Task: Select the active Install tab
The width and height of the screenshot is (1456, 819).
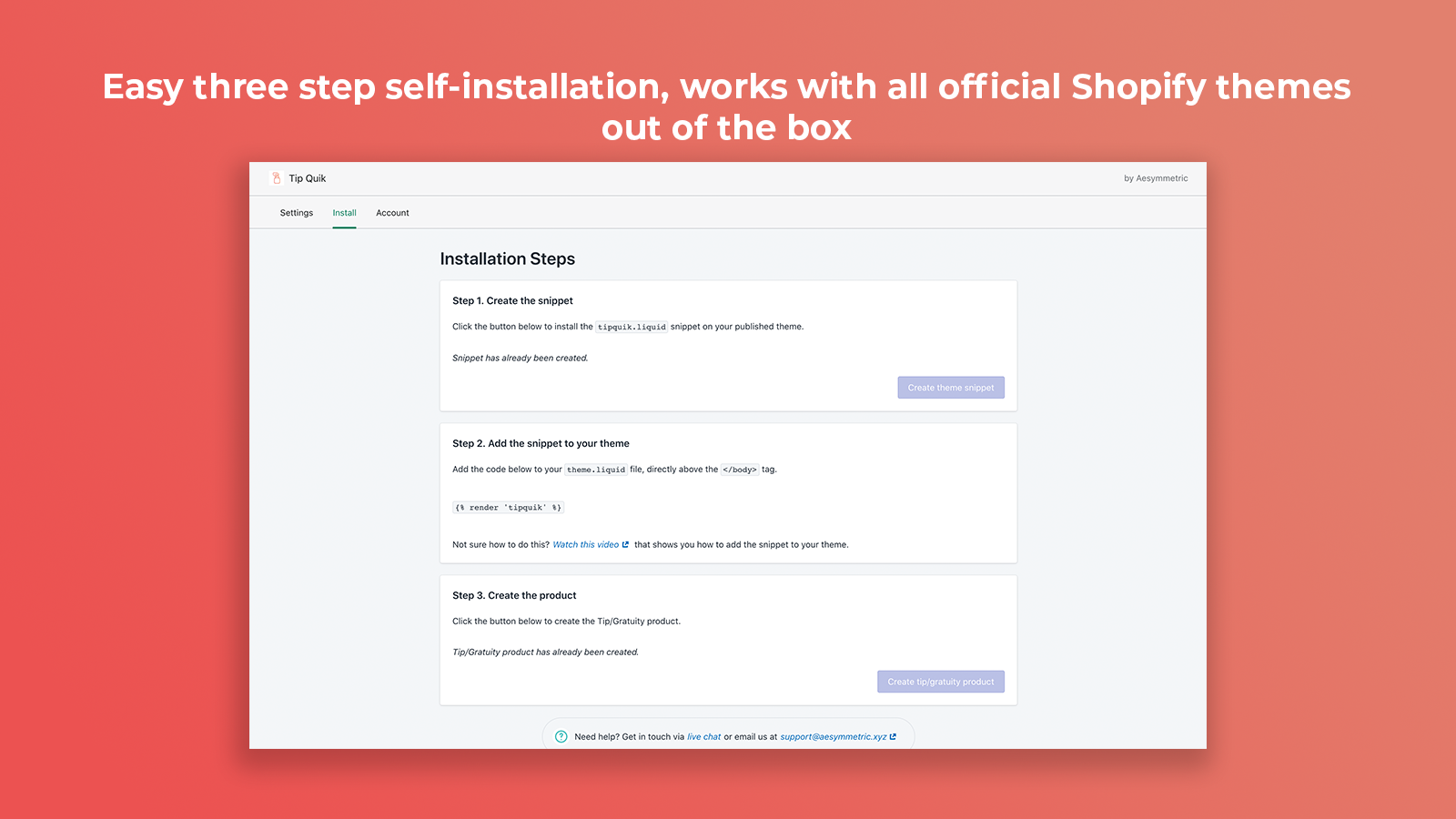Action: [x=344, y=212]
